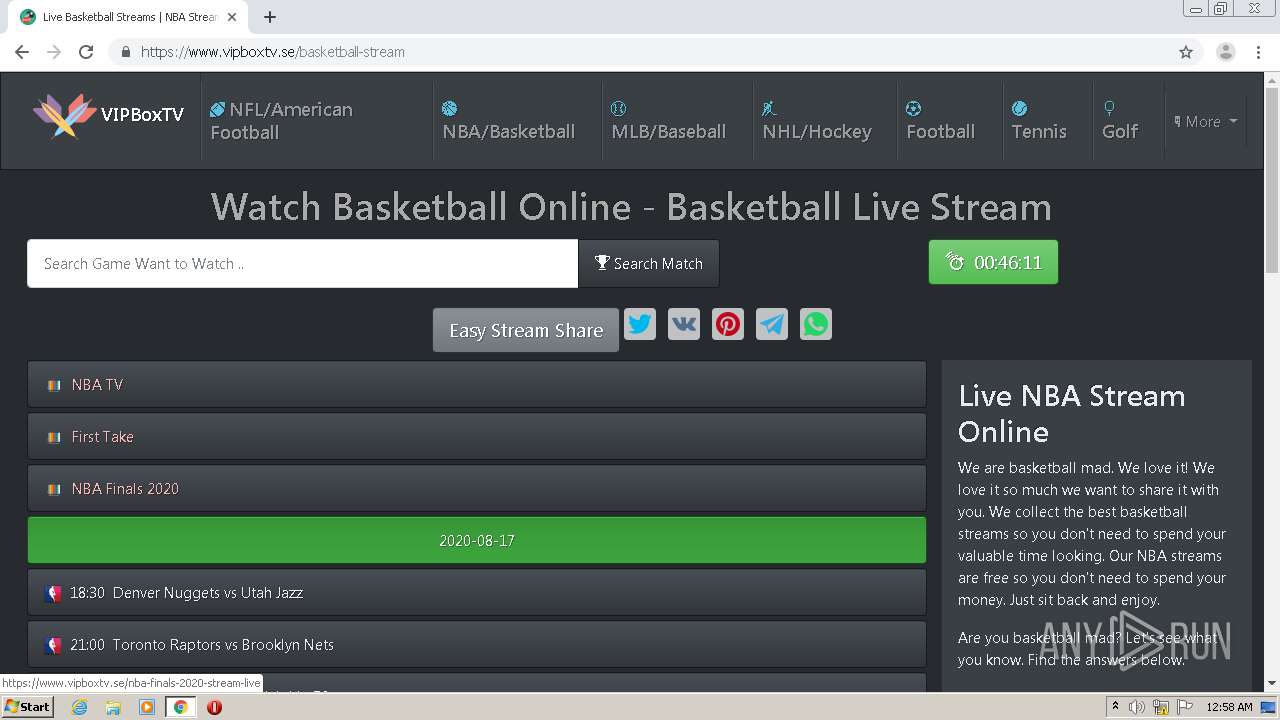Screen dimensions: 1280x720
Task: Open the NBA TV stream link
Action: coord(477,384)
